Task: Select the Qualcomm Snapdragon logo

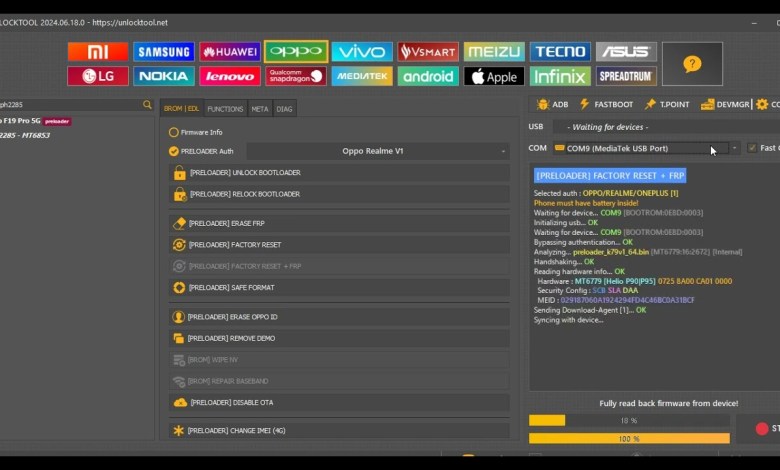Action: click(x=296, y=76)
